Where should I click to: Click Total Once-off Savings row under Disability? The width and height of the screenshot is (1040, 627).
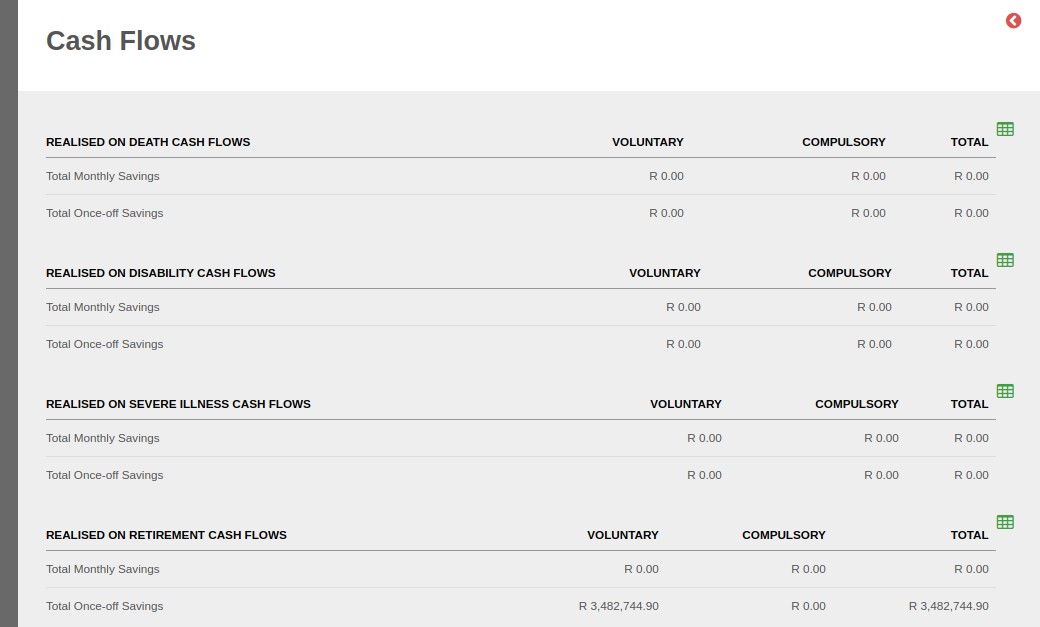point(521,344)
